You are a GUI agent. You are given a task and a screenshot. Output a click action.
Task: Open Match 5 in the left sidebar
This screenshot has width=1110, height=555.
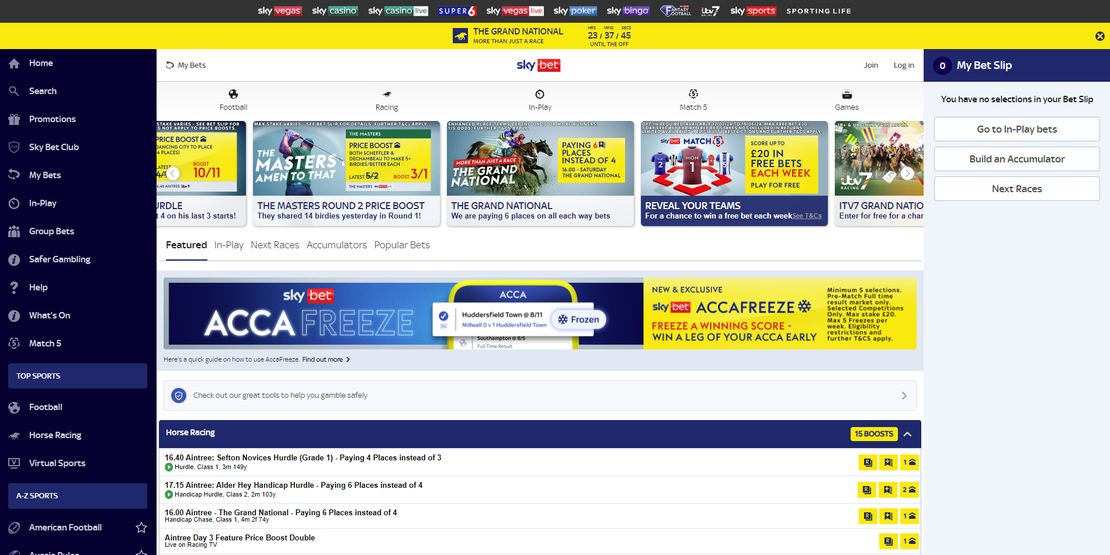pos(45,343)
